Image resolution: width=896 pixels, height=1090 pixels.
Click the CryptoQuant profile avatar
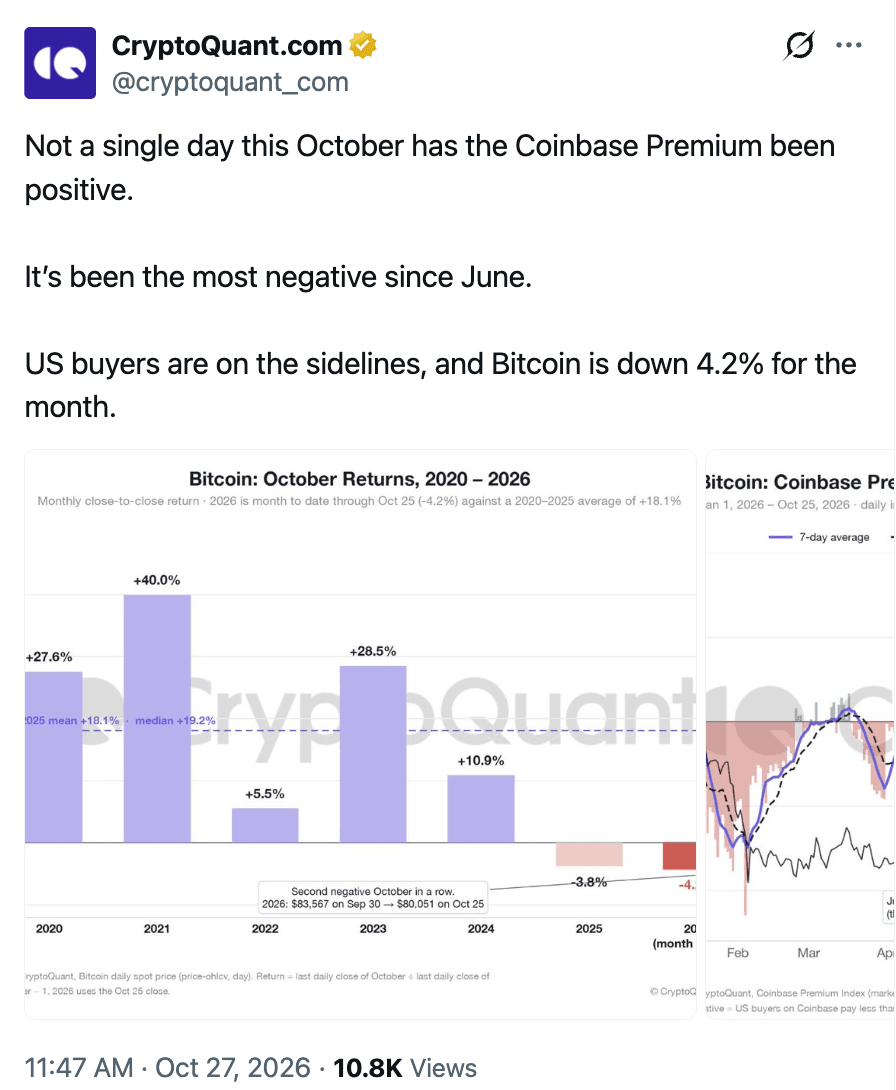point(60,63)
